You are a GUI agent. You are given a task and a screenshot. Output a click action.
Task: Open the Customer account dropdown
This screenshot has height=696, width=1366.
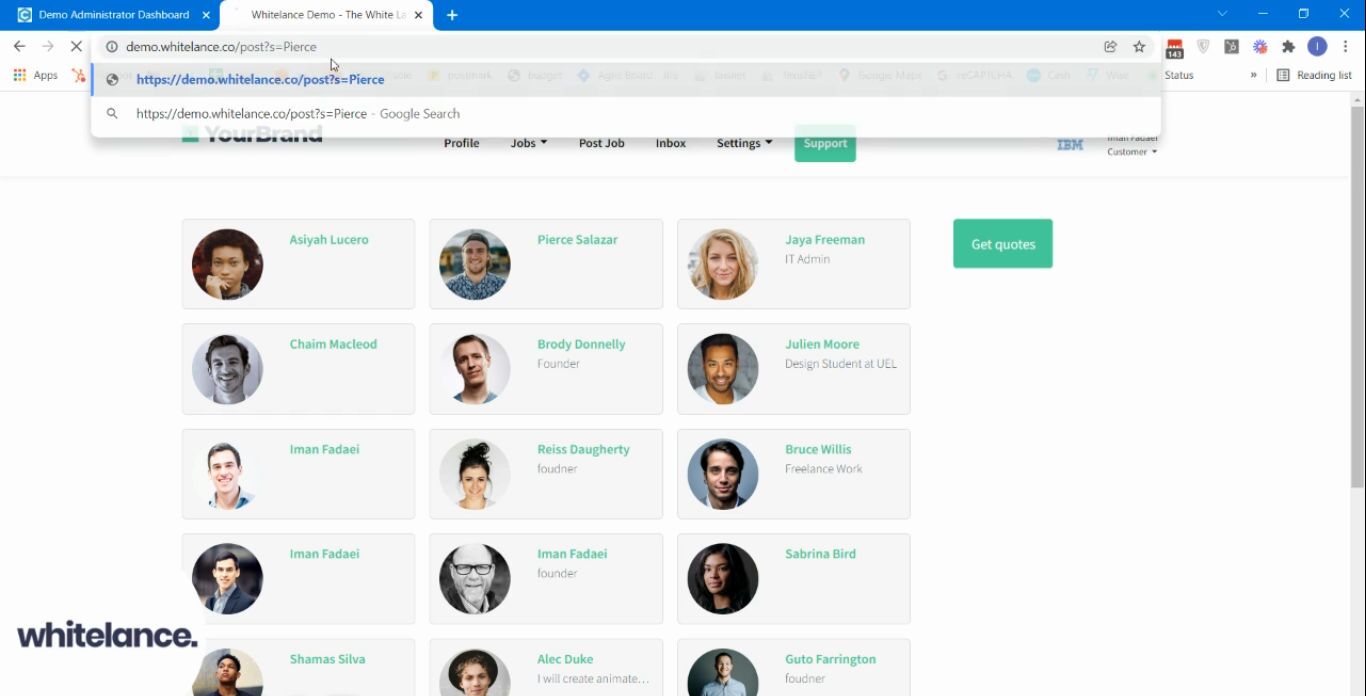(x=1132, y=152)
